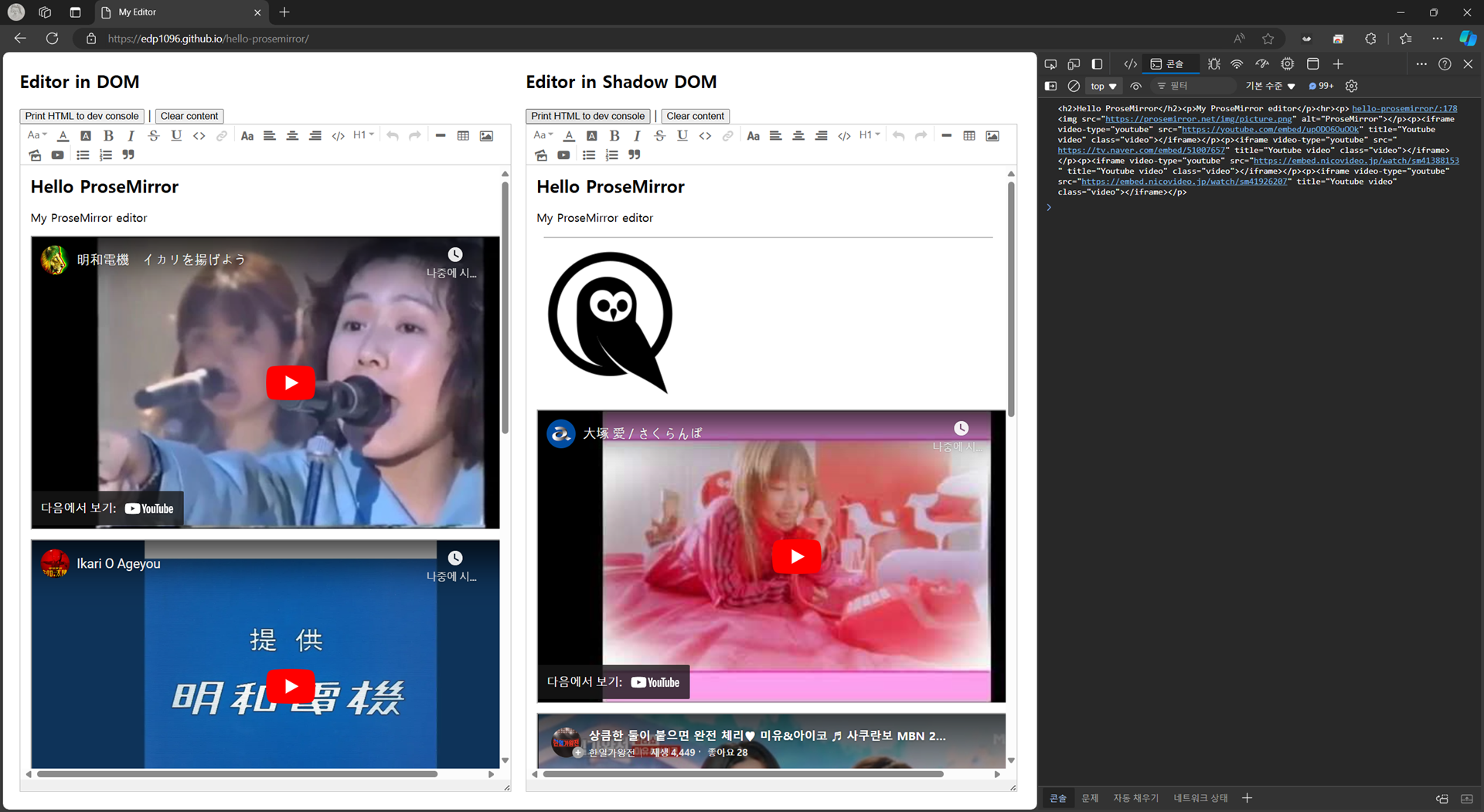The height and width of the screenshot is (812, 1484).
Task: Toggle device emulation in DevTools
Action: coord(1074,64)
